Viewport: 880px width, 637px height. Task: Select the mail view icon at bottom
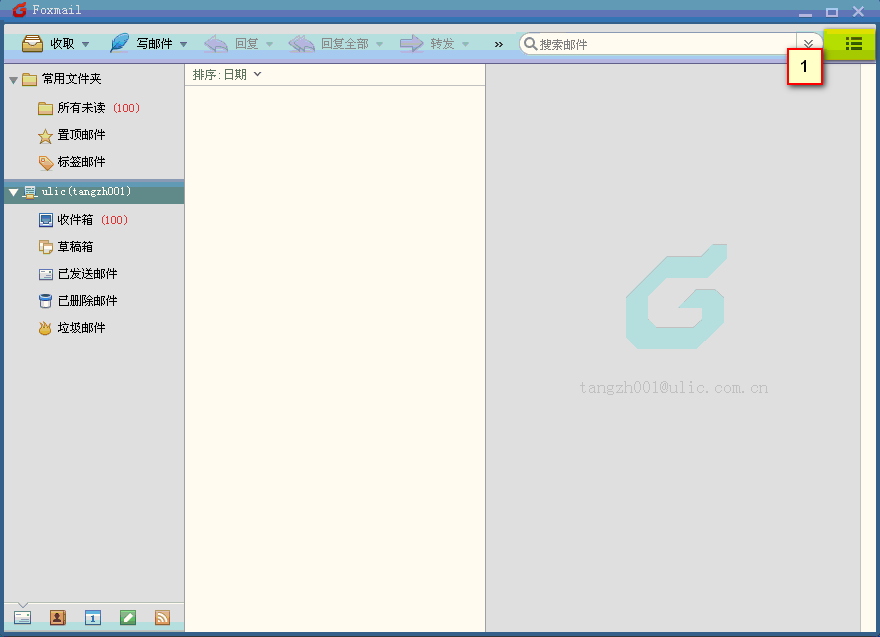tap(22, 617)
